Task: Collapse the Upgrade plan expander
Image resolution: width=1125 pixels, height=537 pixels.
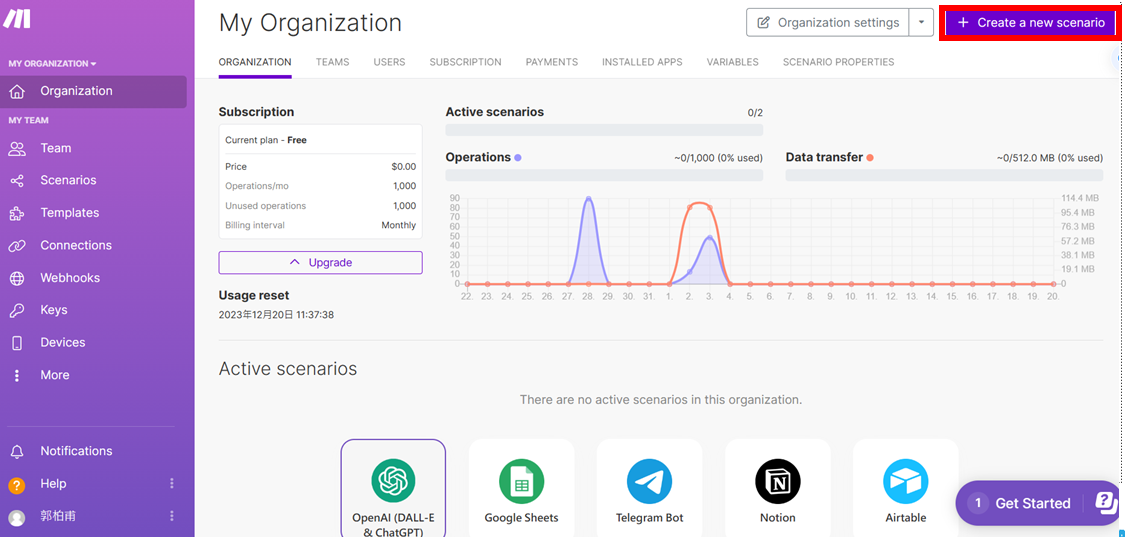Action: (x=320, y=262)
